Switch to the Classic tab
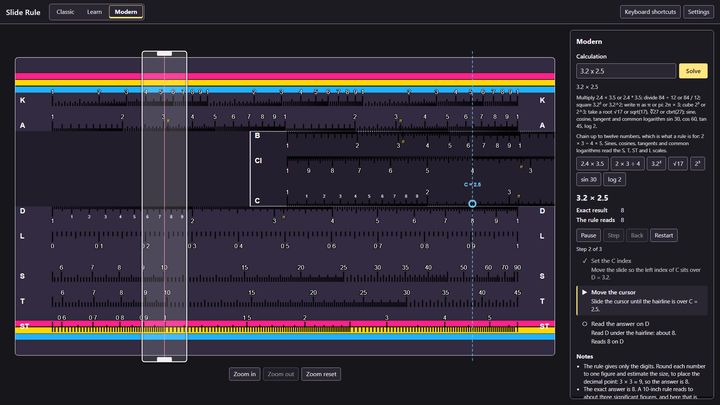 click(x=65, y=12)
